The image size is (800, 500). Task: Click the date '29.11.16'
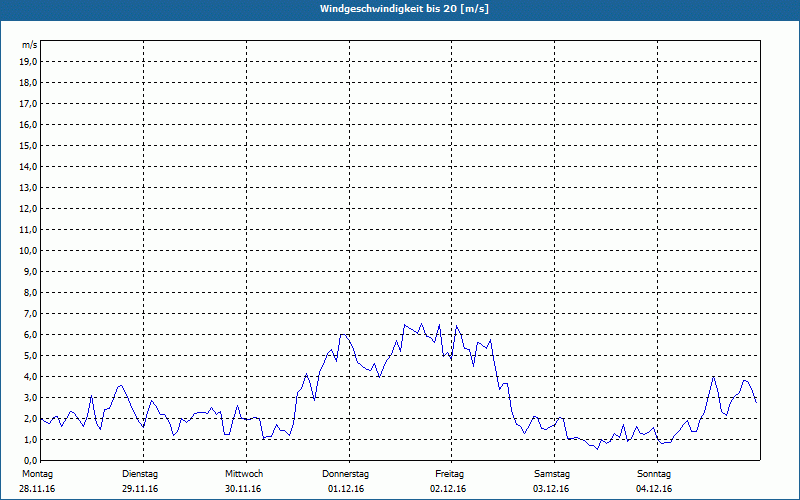[x=140, y=489]
